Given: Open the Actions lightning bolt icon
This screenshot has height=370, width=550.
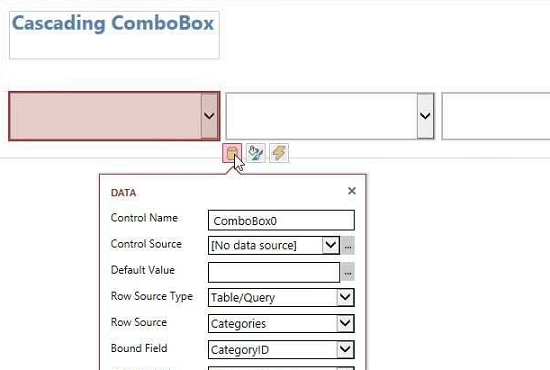Looking at the screenshot, I should (x=279, y=153).
